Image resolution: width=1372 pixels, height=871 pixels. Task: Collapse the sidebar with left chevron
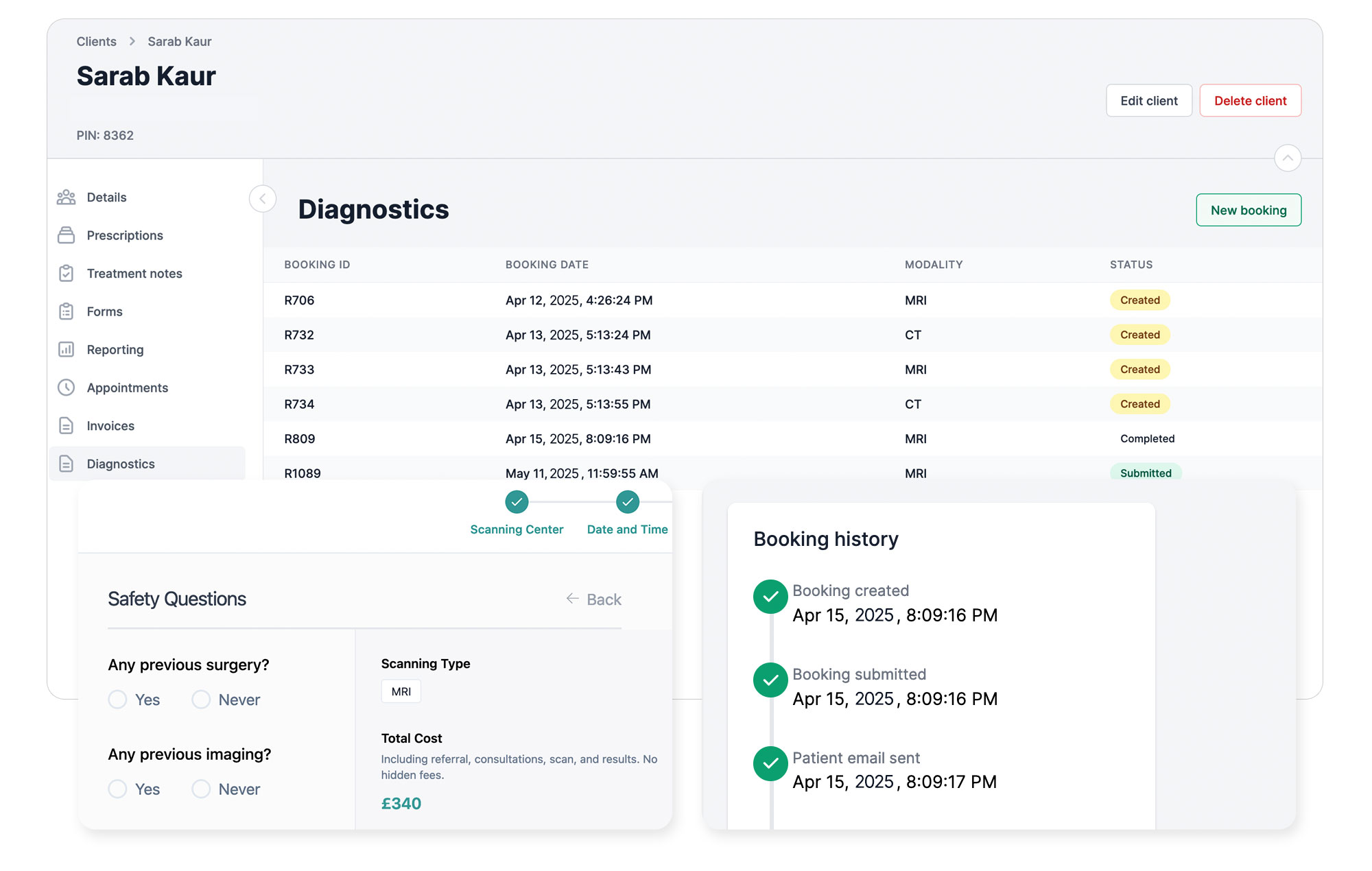click(x=263, y=199)
